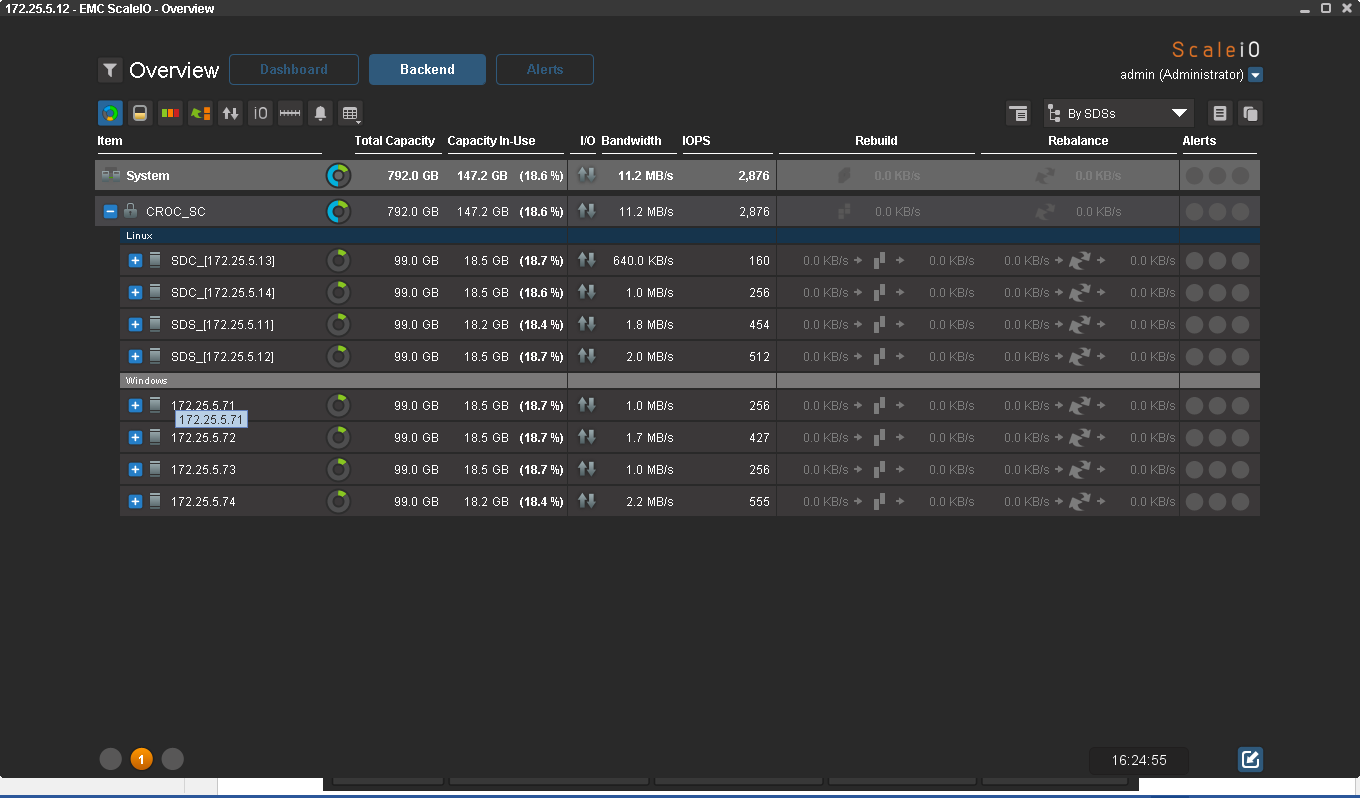Select the Windows group header
The image size is (1360, 798).
[689, 381]
